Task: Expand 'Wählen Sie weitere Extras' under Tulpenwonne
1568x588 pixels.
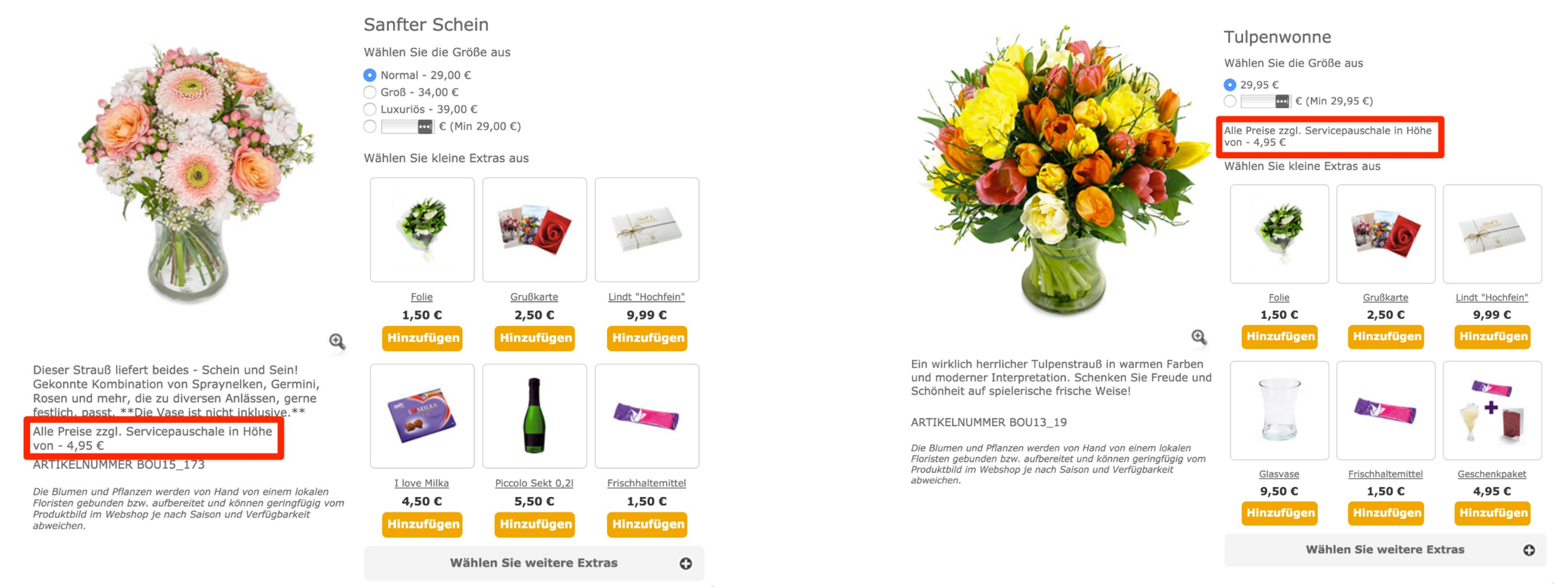Action: [x=1385, y=550]
